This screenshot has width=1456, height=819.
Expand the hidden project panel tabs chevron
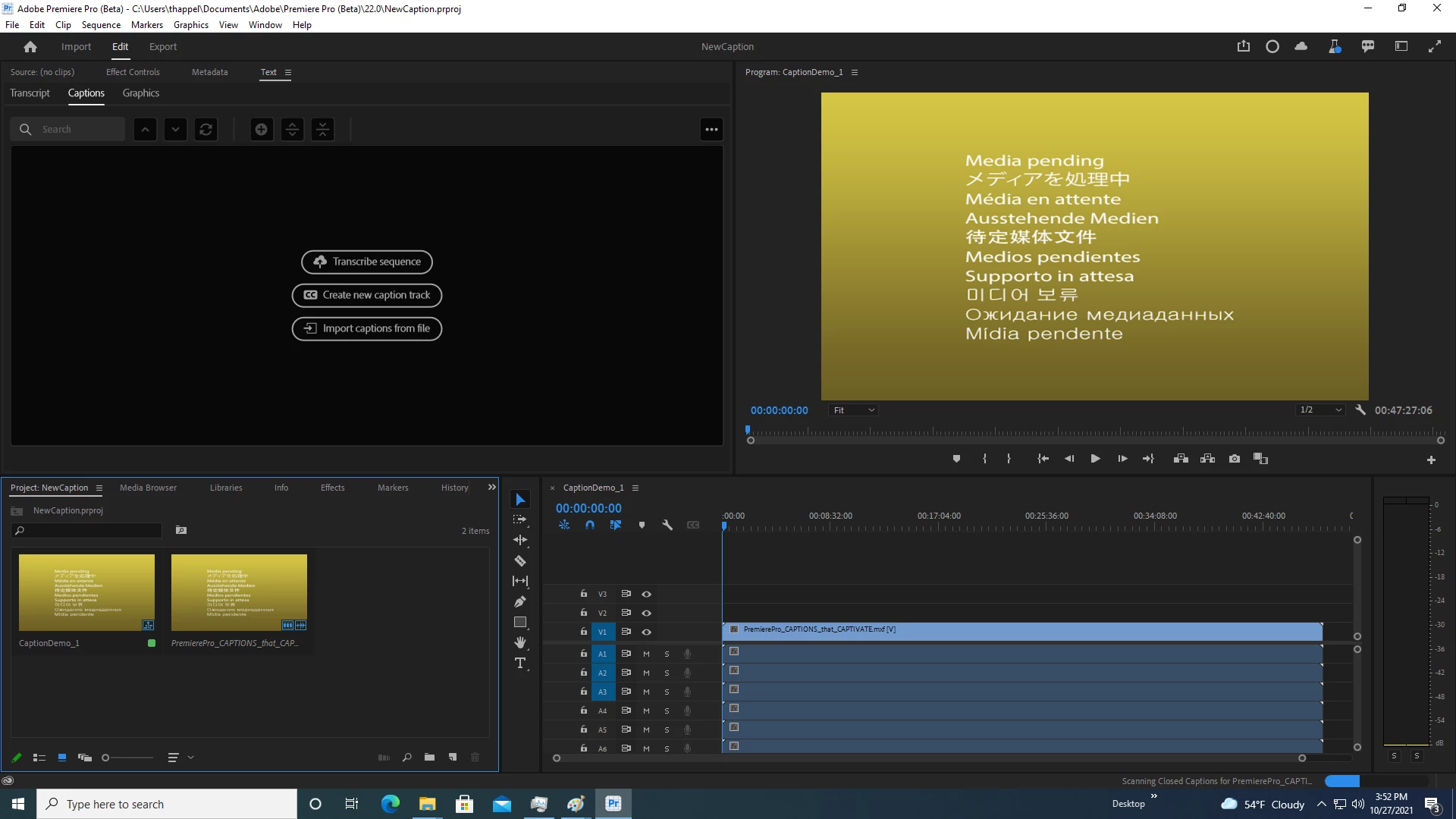[491, 488]
